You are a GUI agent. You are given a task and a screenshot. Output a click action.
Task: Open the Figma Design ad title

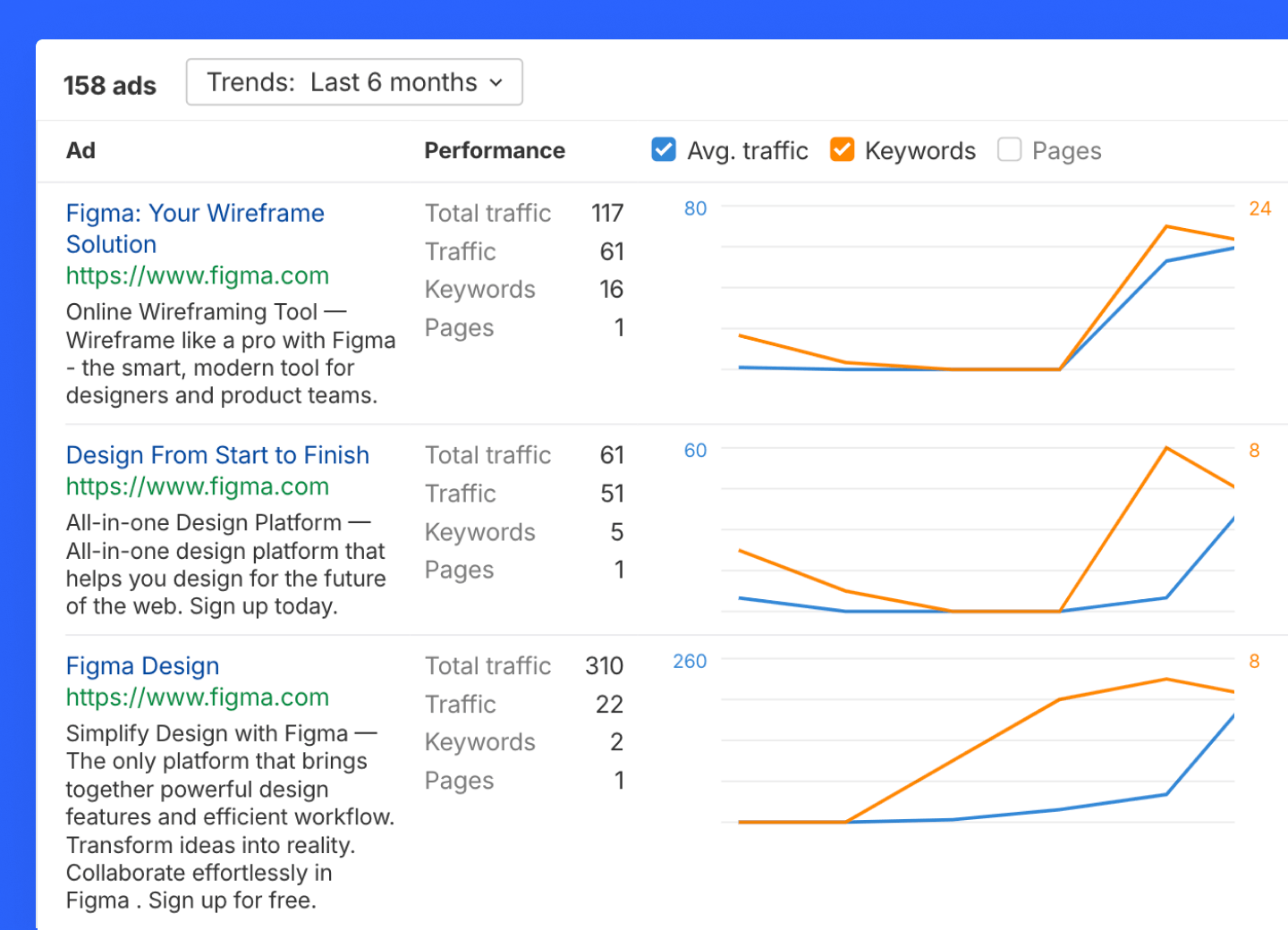tap(142, 666)
